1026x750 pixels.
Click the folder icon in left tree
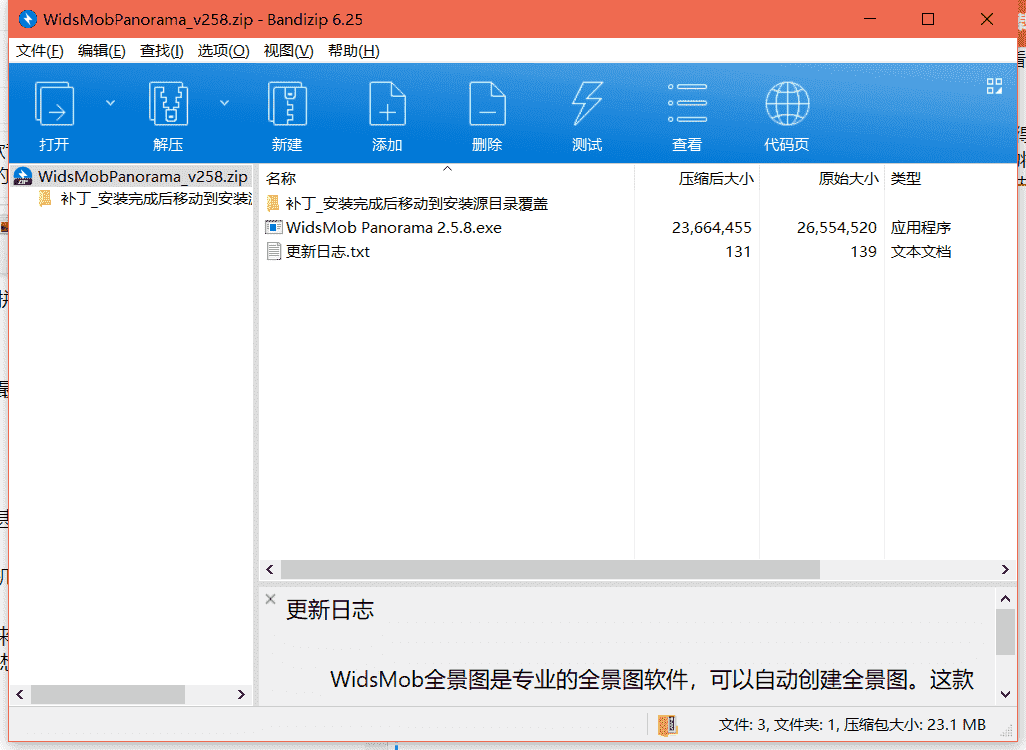click(x=45, y=198)
